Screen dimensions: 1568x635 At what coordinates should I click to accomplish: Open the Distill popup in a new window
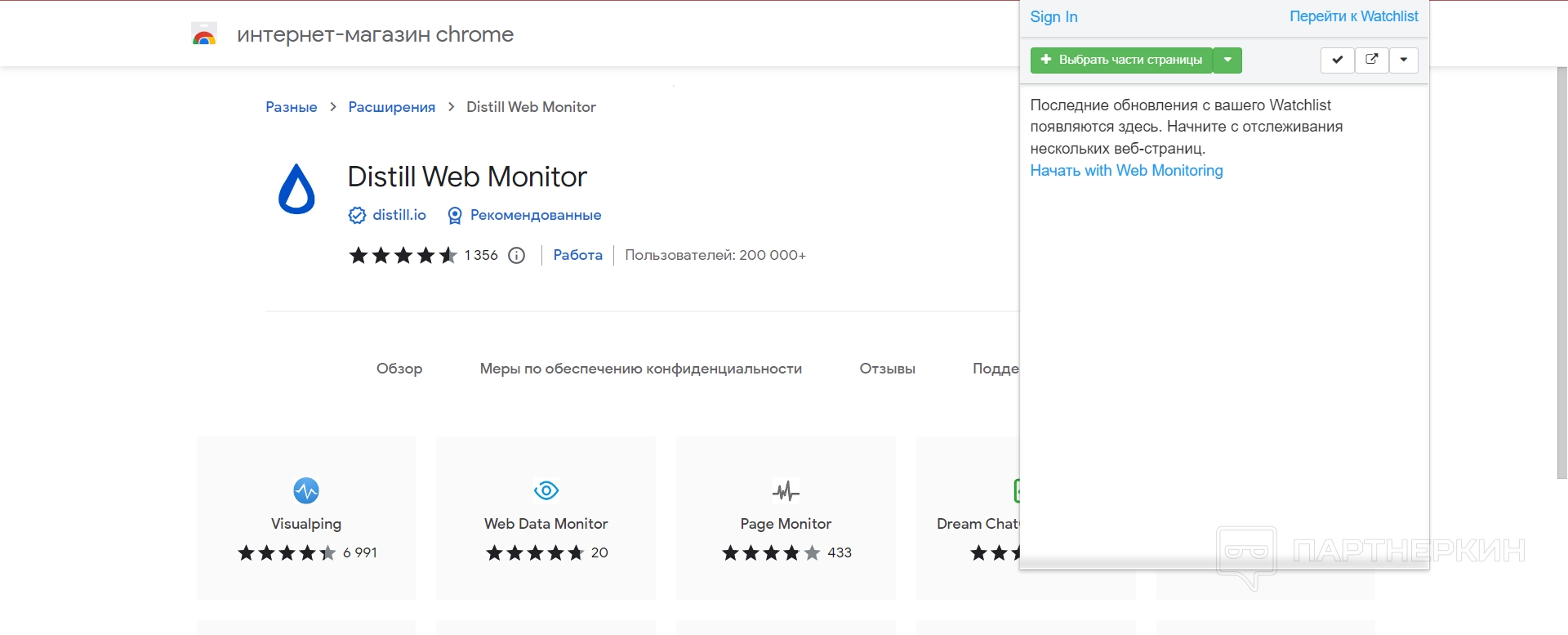(x=1372, y=60)
